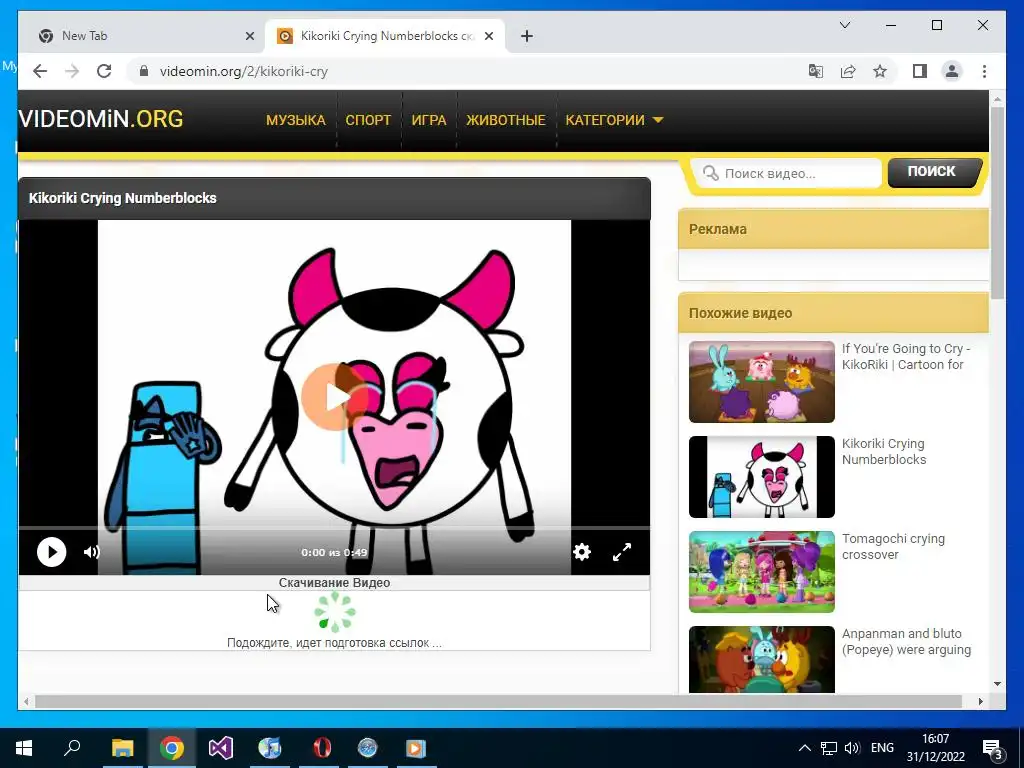Click the scroll right arrow
This screenshot has height=768, width=1024.
point(980,701)
